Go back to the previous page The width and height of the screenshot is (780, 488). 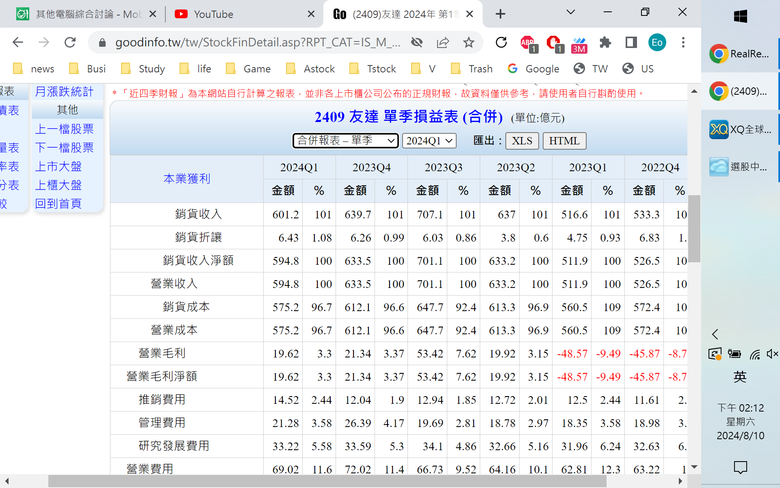coord(18,43)
